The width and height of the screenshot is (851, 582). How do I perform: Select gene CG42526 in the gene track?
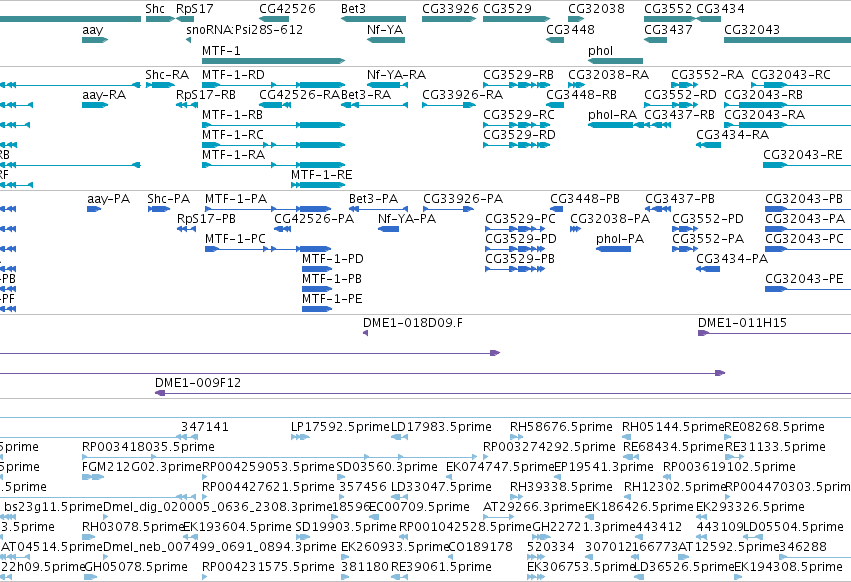click(x=274, y=19)
